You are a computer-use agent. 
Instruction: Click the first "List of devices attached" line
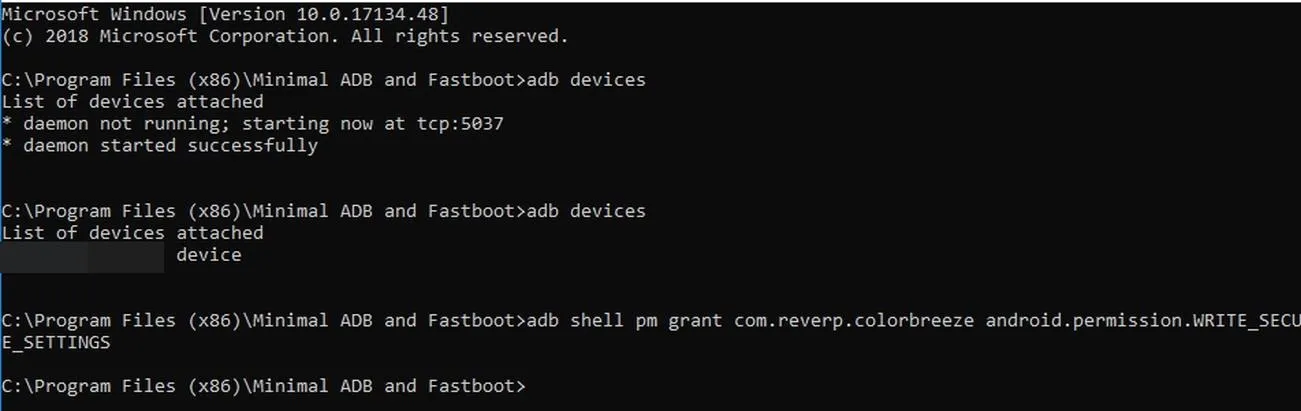pos(133,102)
